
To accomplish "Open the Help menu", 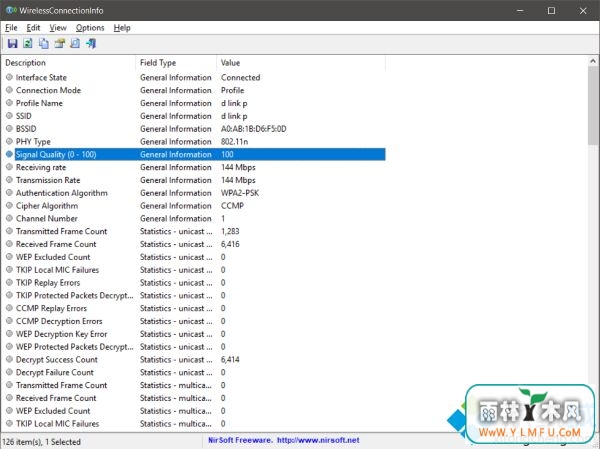I will (x=122, y=28).
